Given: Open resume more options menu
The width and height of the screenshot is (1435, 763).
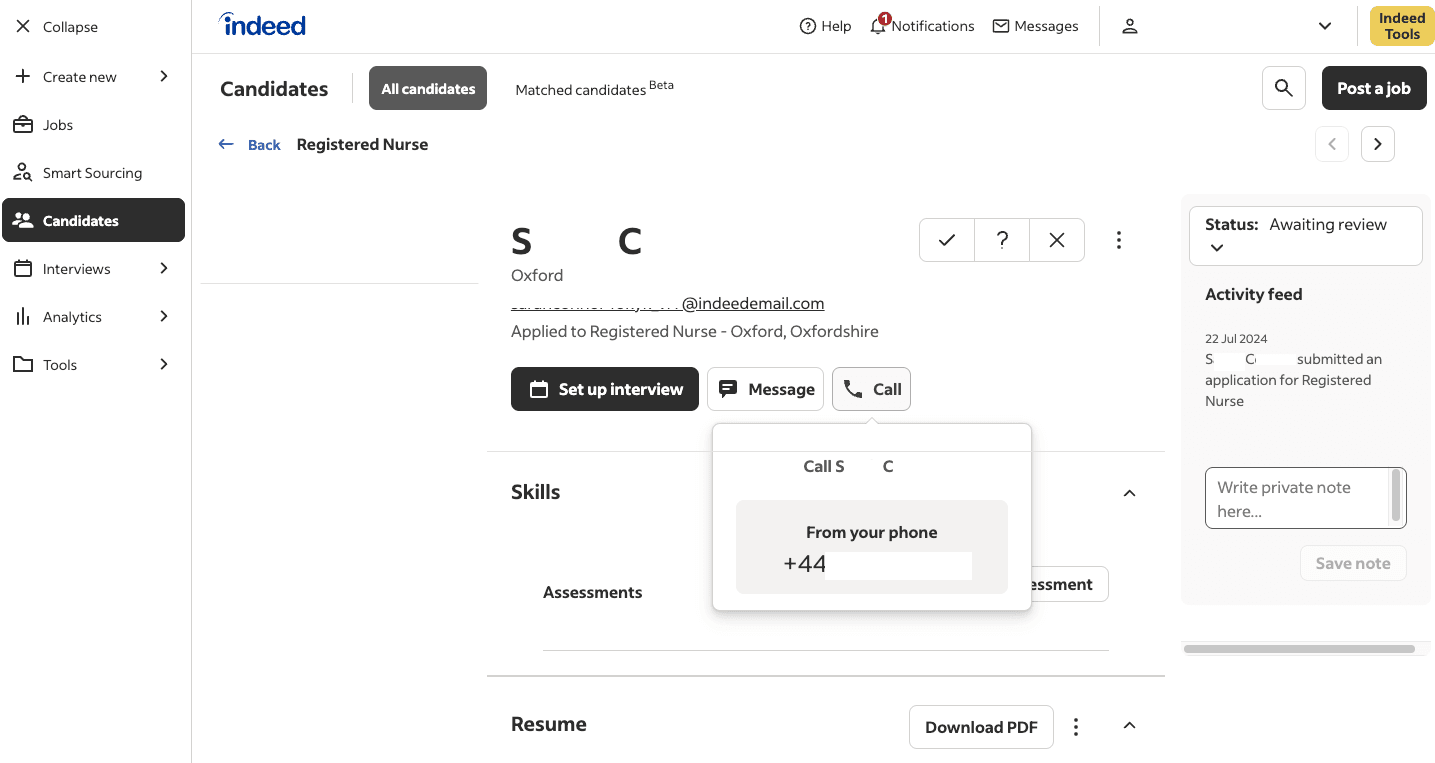Looking at the screenshot, I should [x=1076, y=727].
